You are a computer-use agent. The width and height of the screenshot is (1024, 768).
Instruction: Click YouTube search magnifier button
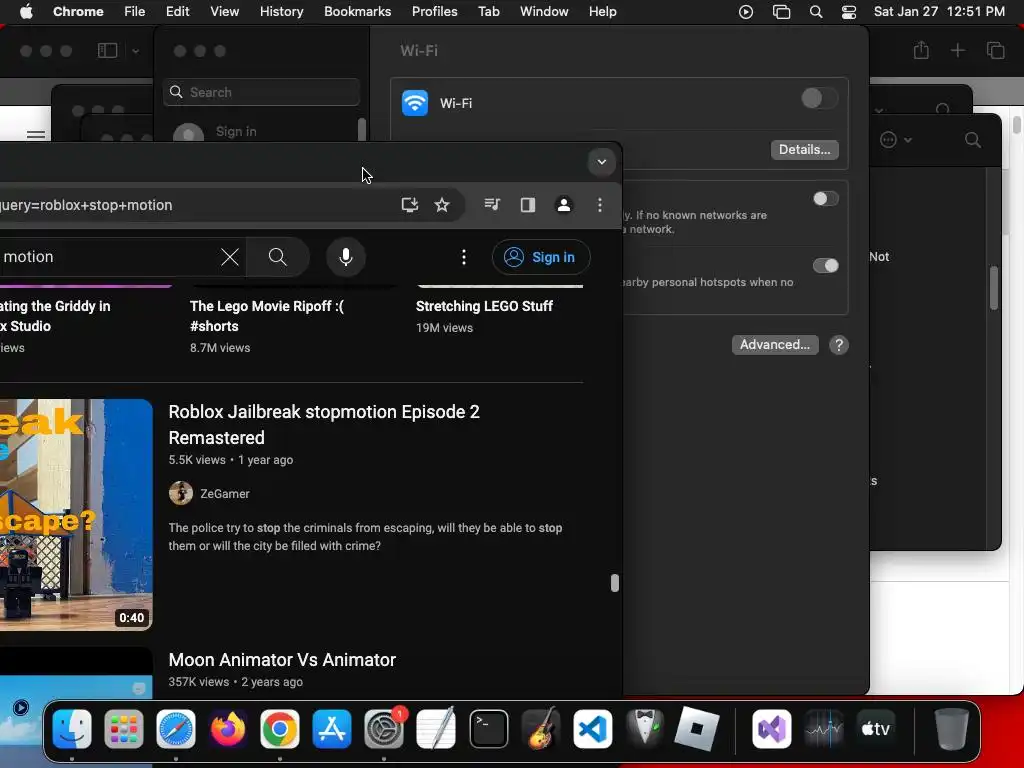coord(278,257)
